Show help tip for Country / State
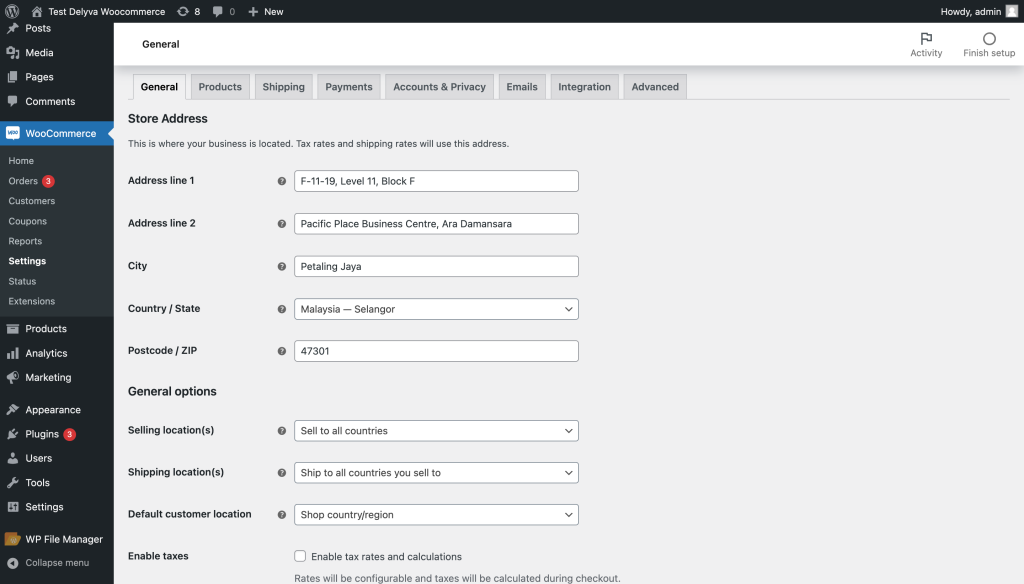The image size is (1024, 584). coord(281,309)
